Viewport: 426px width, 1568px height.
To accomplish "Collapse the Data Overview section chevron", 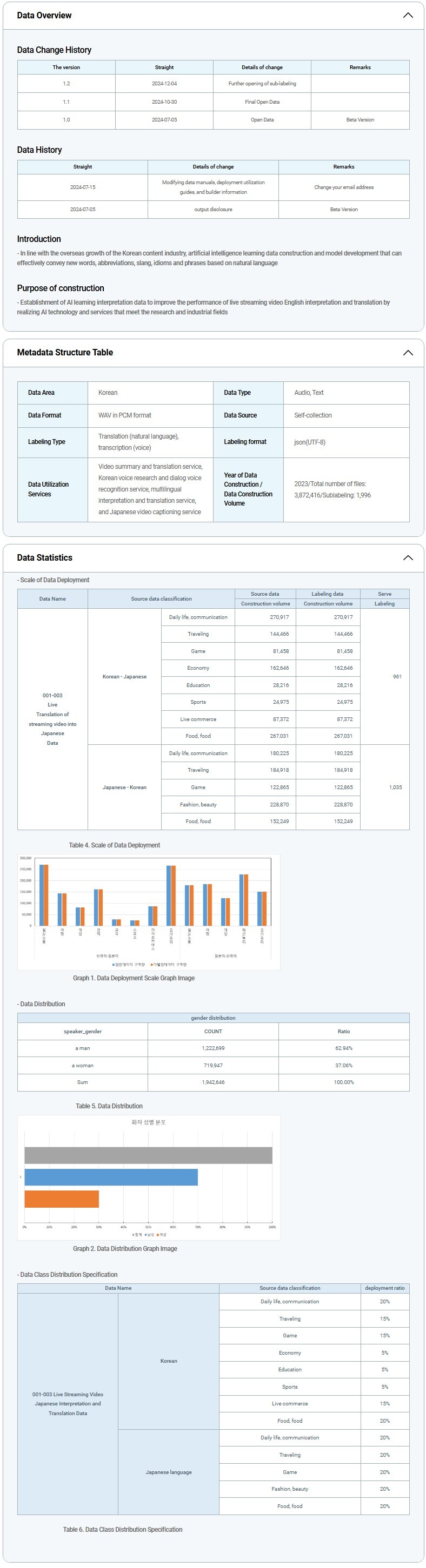I will click(x=408, y=15).
